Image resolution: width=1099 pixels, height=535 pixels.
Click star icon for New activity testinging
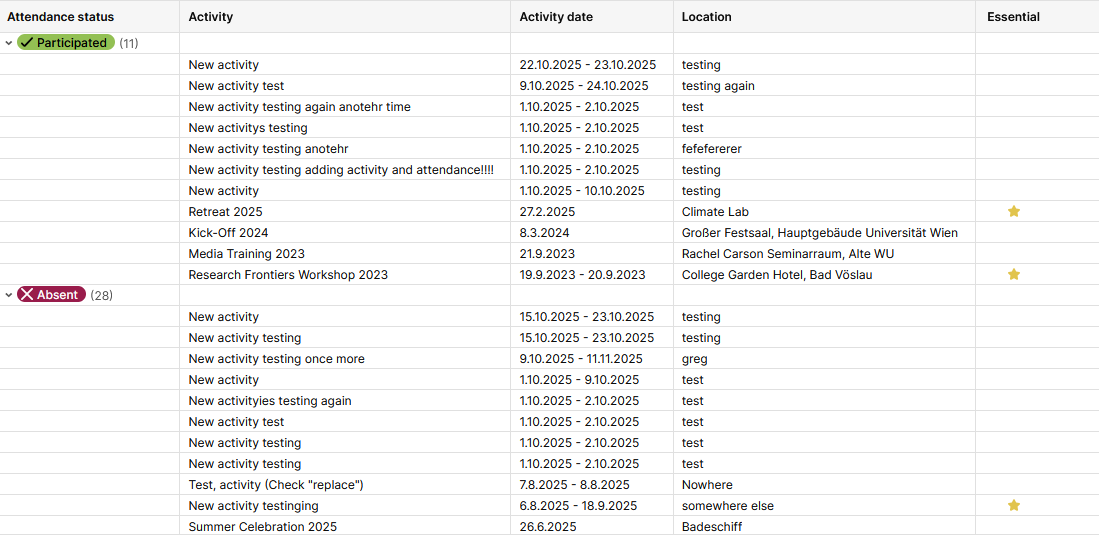1013,506
